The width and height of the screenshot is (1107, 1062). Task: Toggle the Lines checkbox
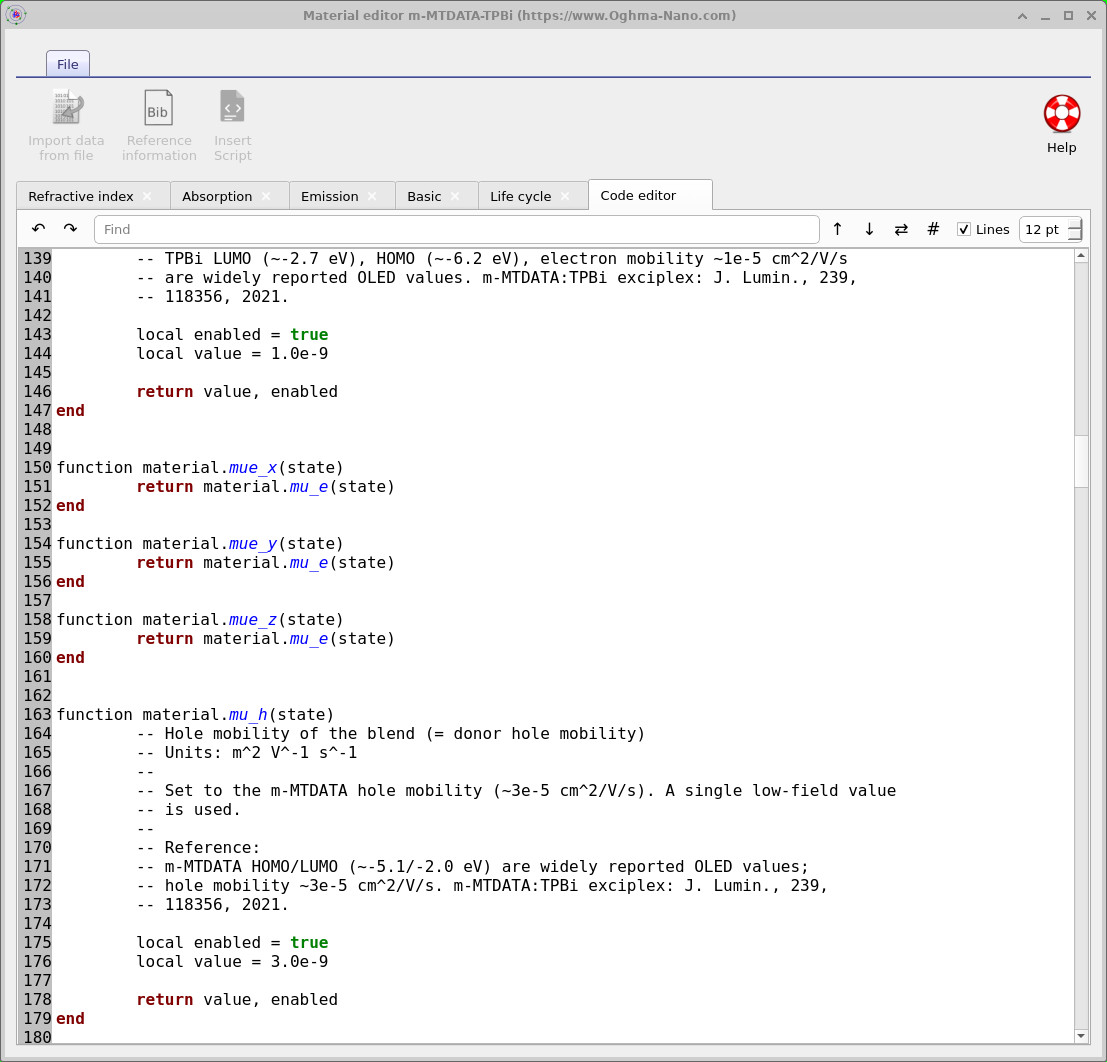(963, 229)
